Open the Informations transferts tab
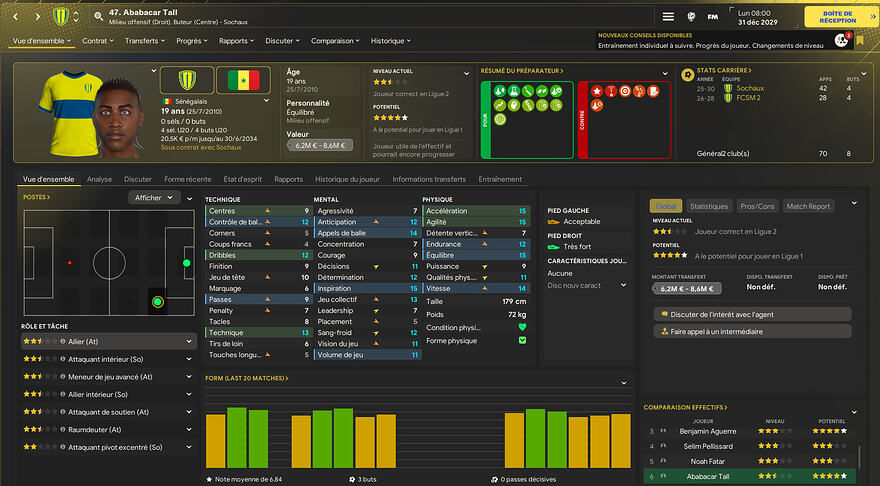The height and width of the screenshot is (486, 880). pyautogui.click(x=429, y=179)
